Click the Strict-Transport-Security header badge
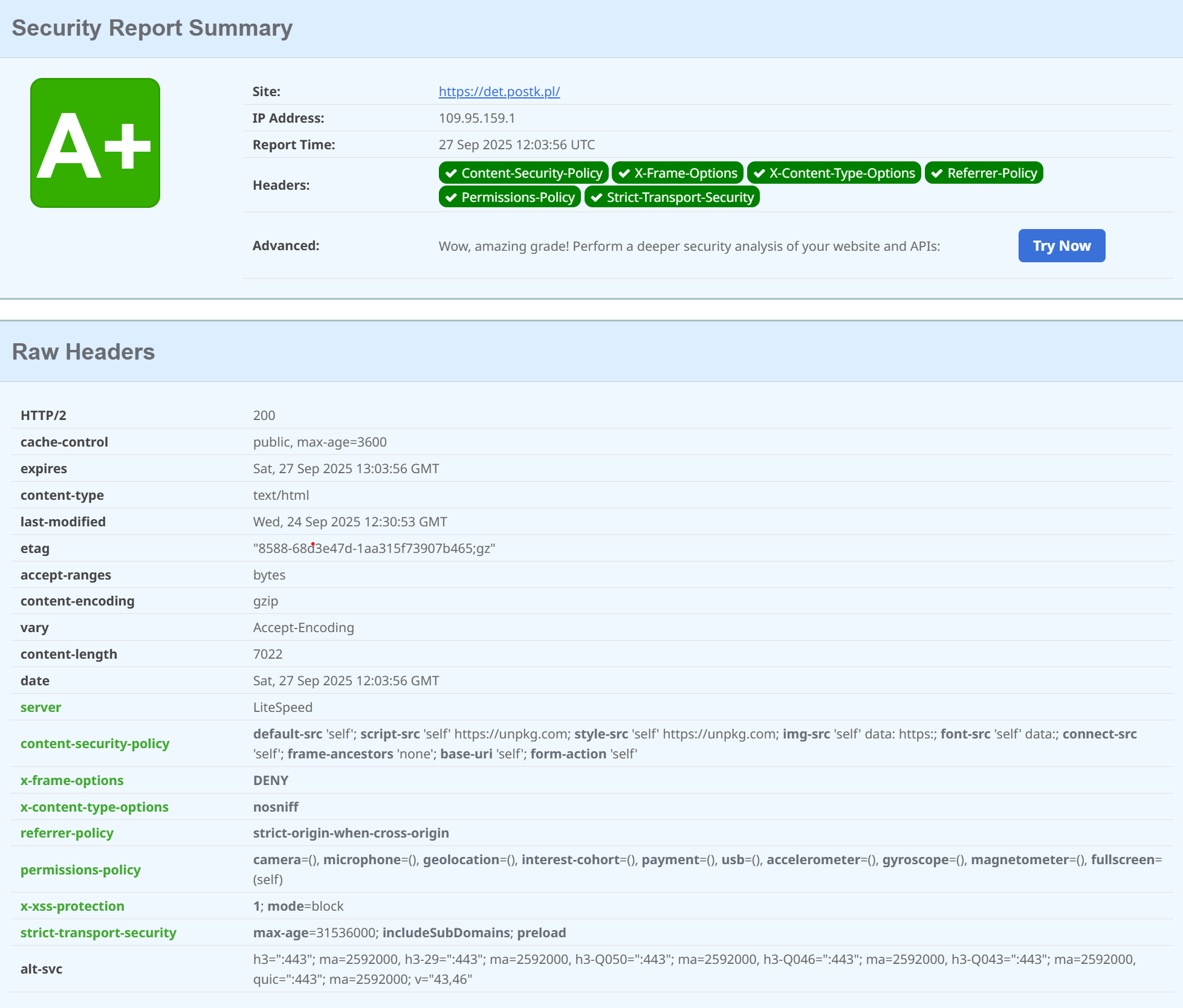The width and height of the screenshot is (1183, 1008). click(672, 197)
